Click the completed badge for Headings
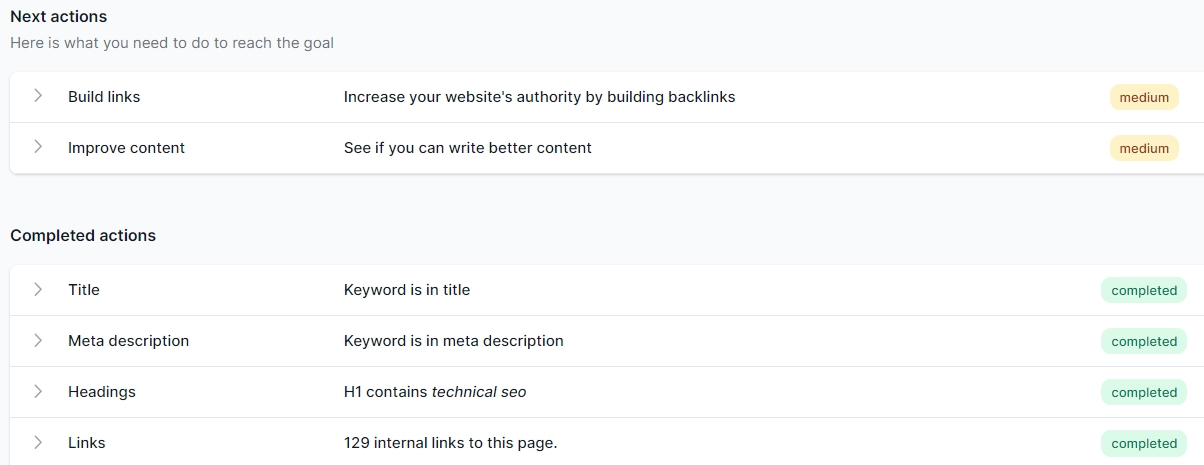Image resolution: width=1204 pixels, height=465 pixels. 1144,393
